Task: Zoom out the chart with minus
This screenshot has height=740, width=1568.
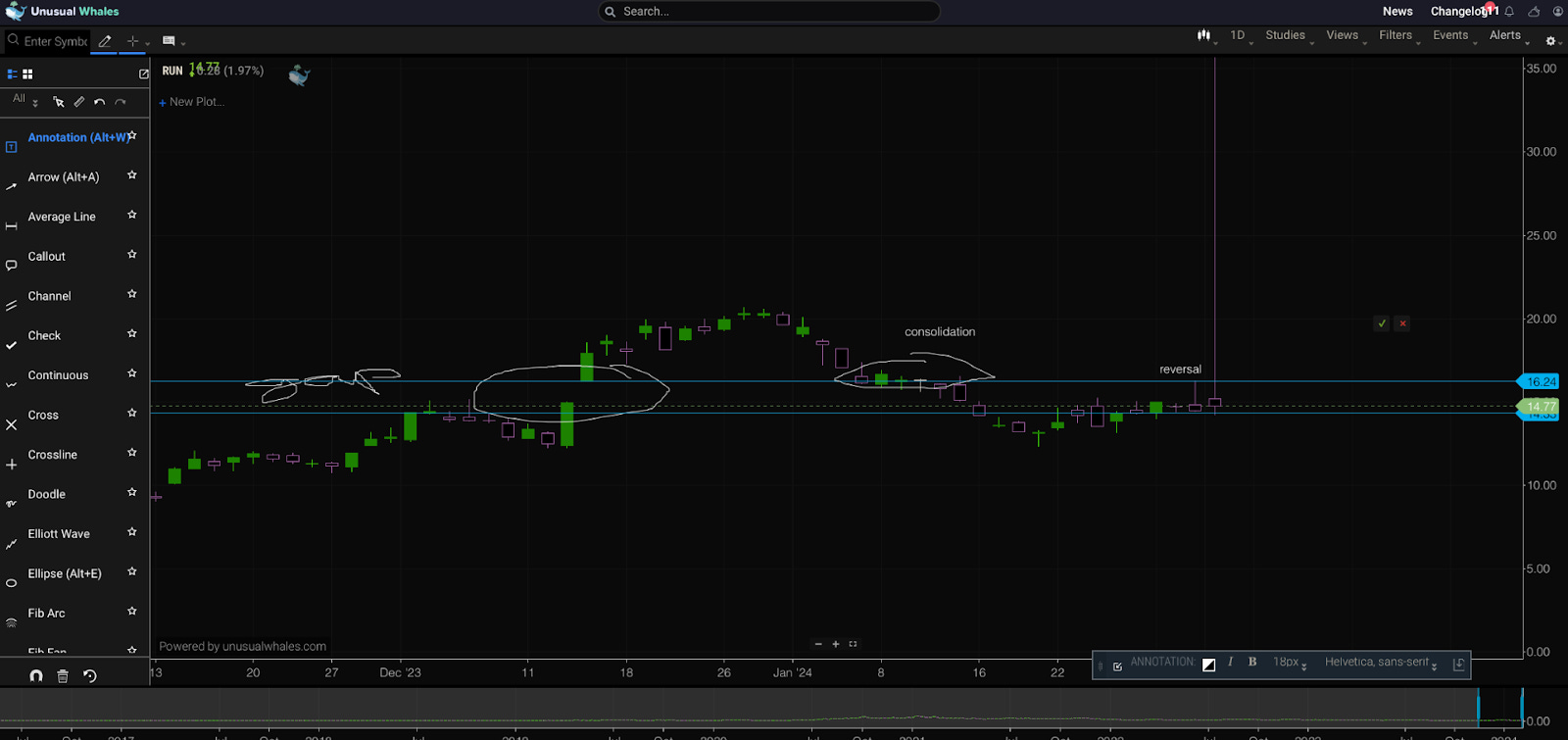Action: pos(818,644)
